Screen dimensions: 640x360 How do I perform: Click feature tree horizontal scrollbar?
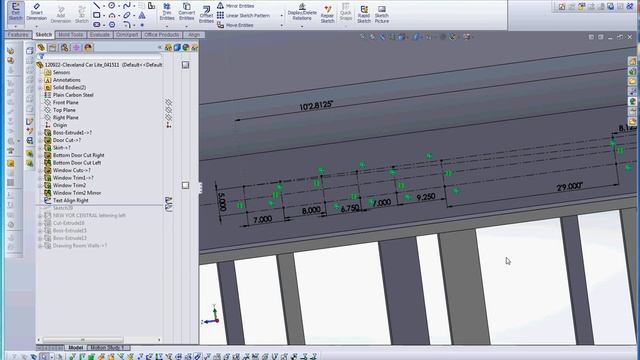pyautogui.click(x=83, y=340)
